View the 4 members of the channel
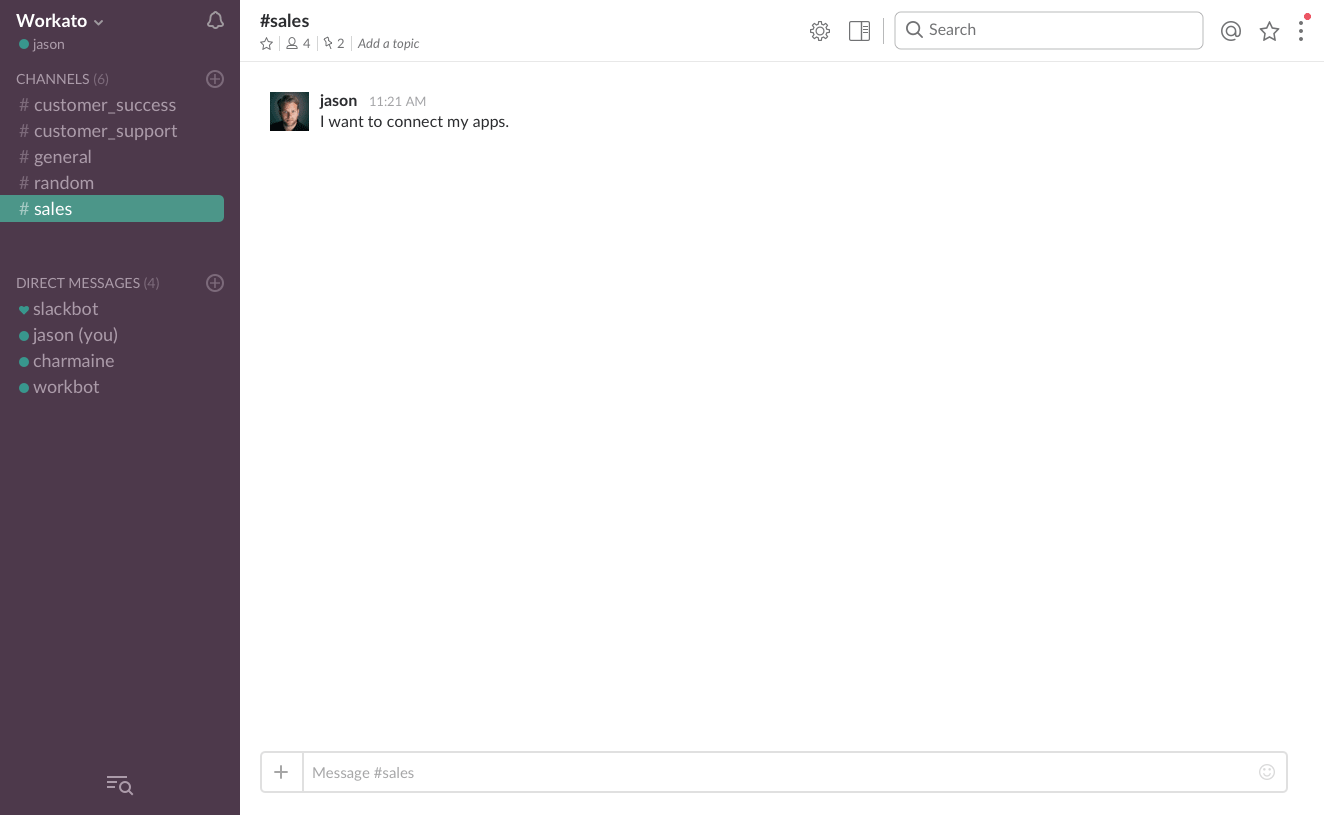This screenshot has width=1324, height=815. click(x=298, y=44)
